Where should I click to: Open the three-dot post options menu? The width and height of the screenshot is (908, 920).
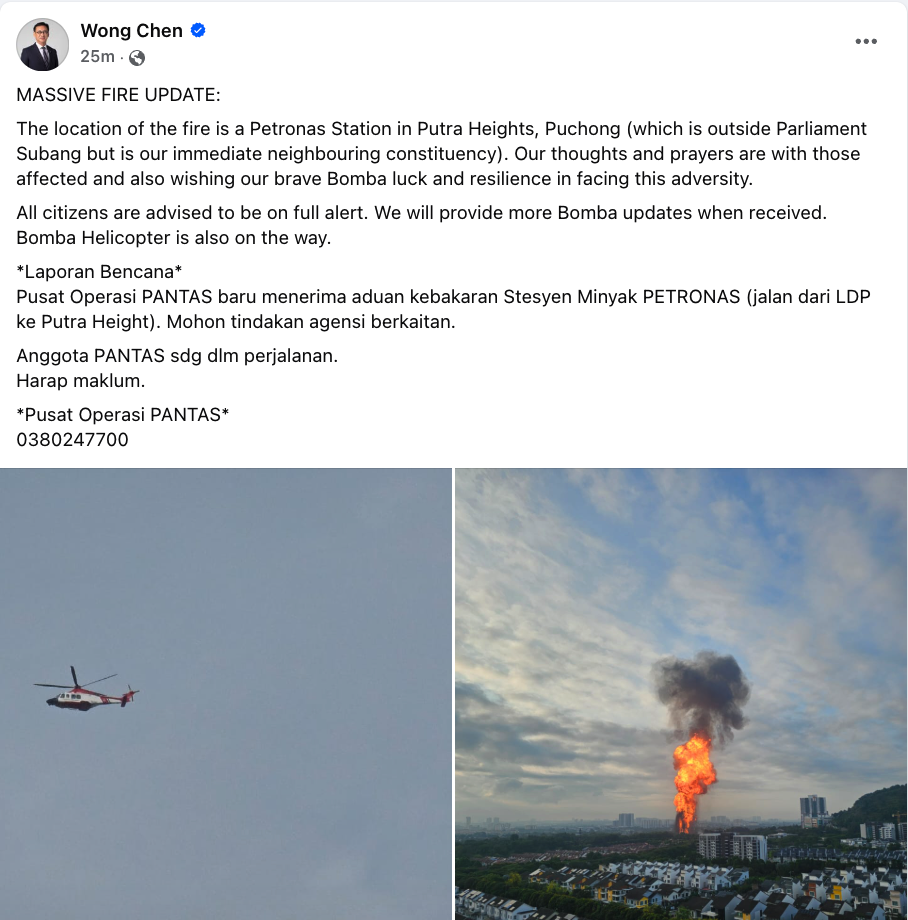point(866,41)
